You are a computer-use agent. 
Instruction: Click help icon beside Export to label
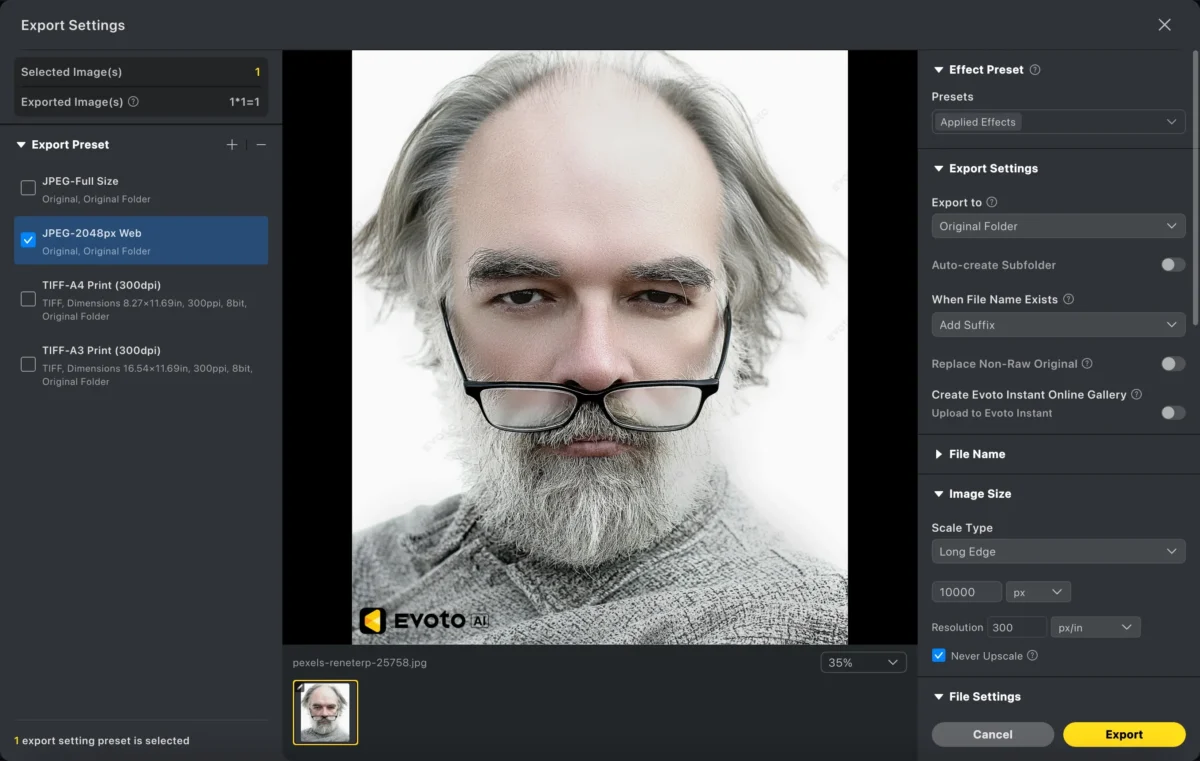tap(992, 202)
